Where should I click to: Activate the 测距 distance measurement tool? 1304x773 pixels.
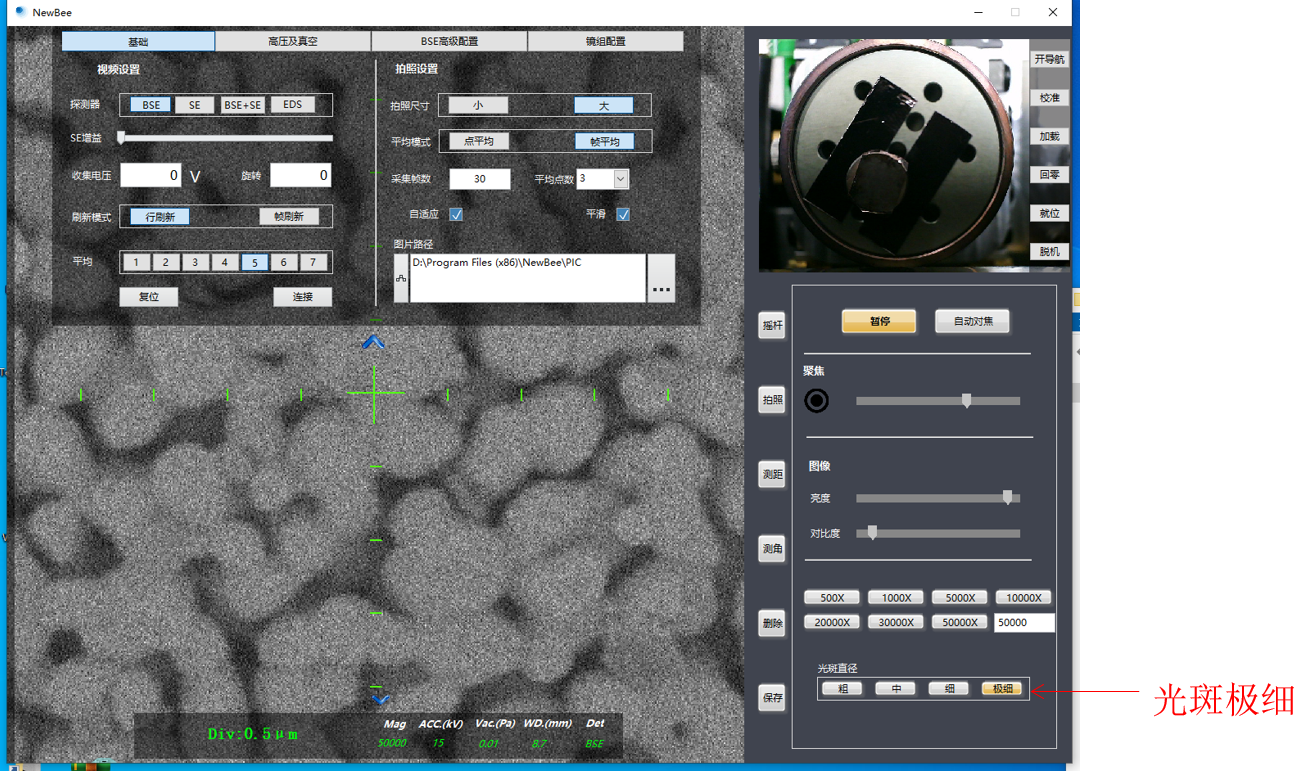772,474
